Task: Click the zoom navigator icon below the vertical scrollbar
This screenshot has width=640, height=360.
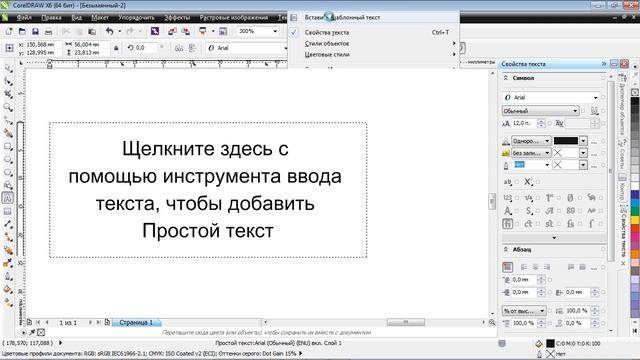Action: pyautogui.click(x=492, y=322)
